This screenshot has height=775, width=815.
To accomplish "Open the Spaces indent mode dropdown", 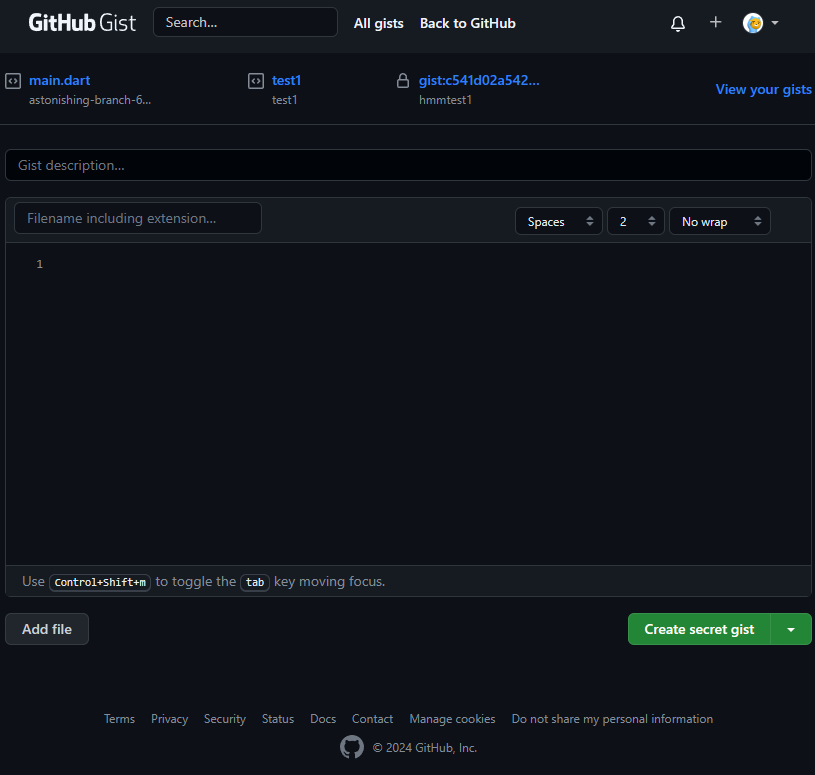I will [559, 221].
